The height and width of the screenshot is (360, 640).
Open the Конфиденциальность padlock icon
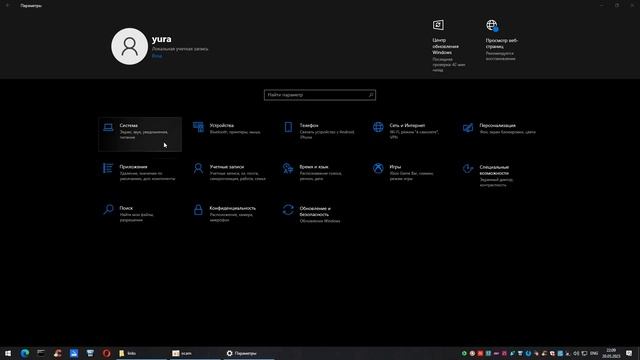pyautogui.click(x=198, y=209)
